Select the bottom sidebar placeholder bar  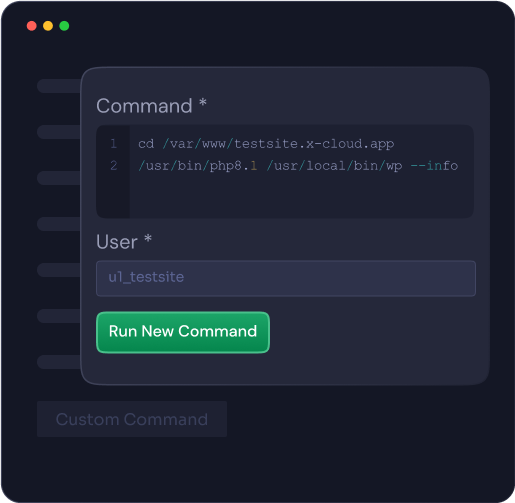(x=59, y=362)
